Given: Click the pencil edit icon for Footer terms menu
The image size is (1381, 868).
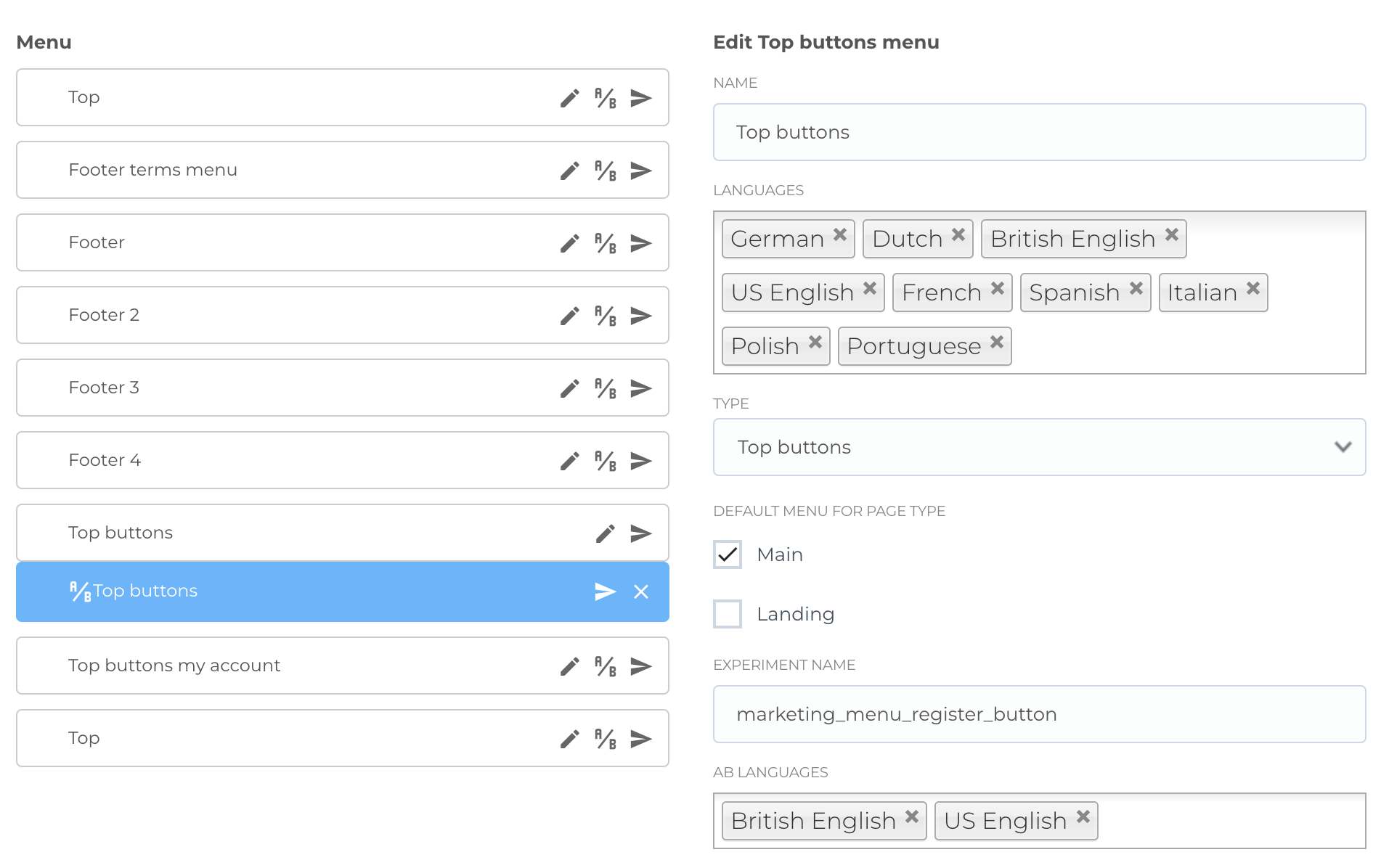Looking at the screenshot, I should (570, 171).
